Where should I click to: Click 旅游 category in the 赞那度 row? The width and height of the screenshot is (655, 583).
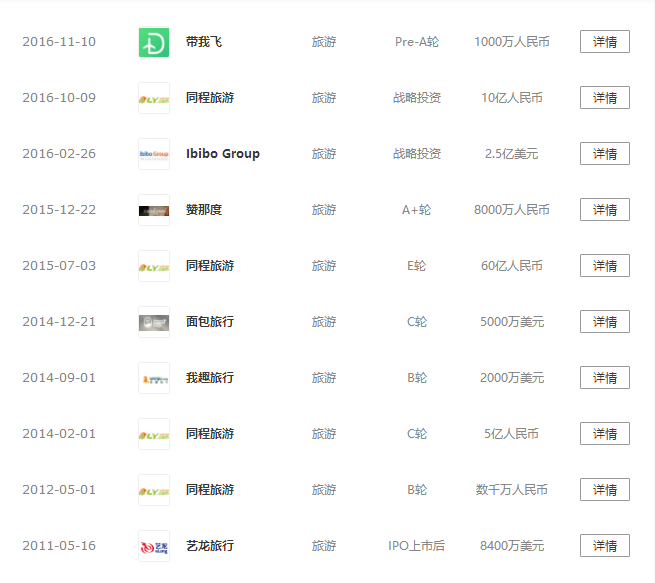[x=324, y=210]
